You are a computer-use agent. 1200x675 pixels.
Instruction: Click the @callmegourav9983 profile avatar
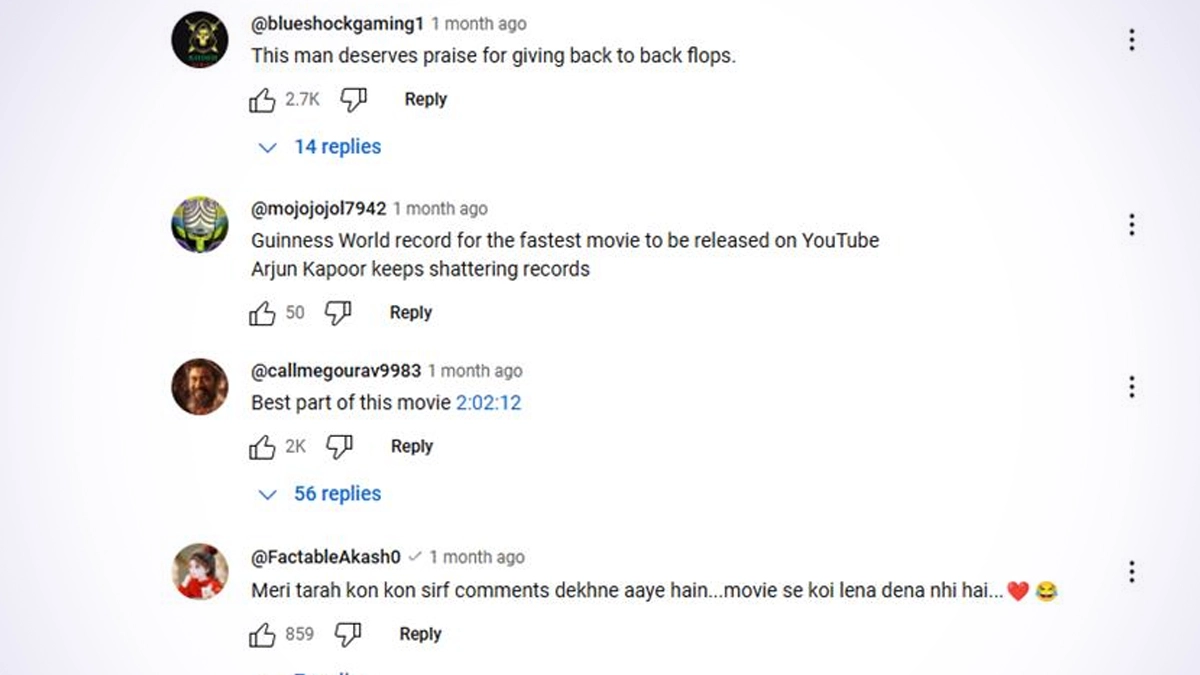[200, 387]
